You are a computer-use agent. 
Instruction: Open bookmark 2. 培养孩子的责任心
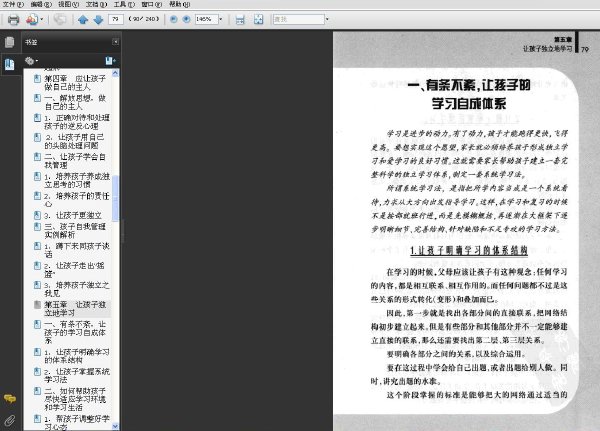[77, 200]
